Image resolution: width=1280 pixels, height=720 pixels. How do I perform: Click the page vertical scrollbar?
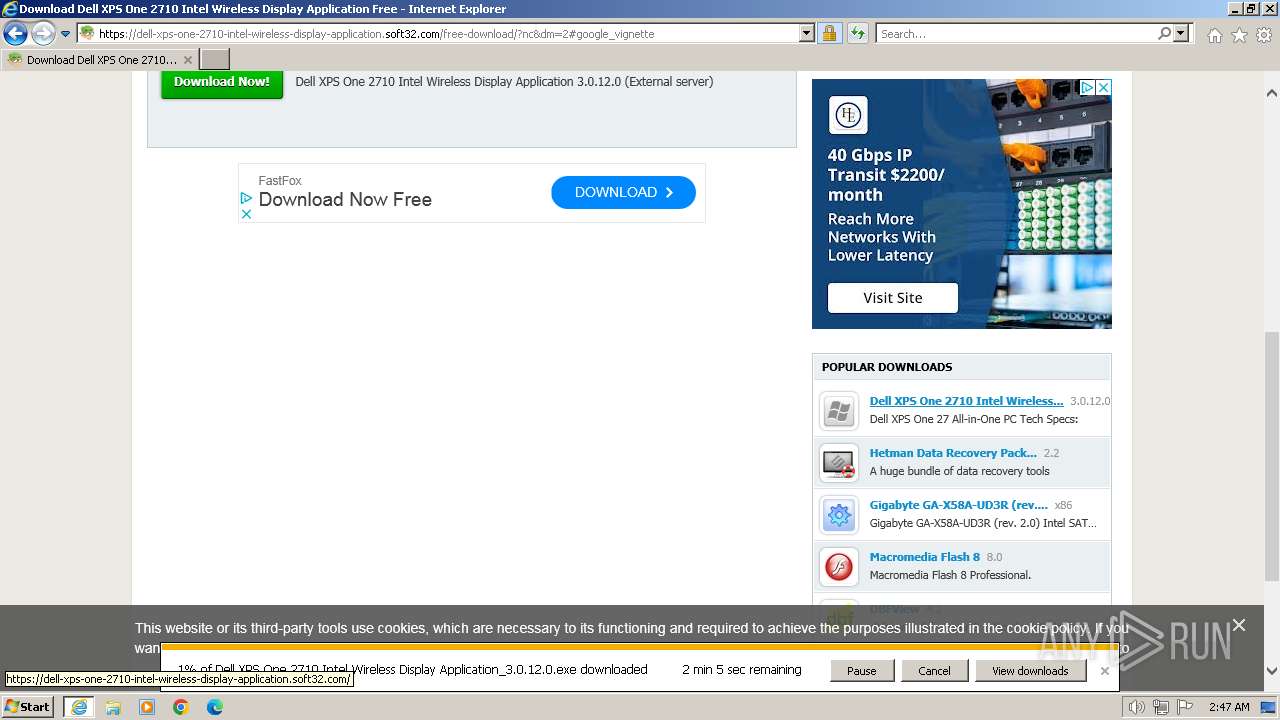[1271, 455]
